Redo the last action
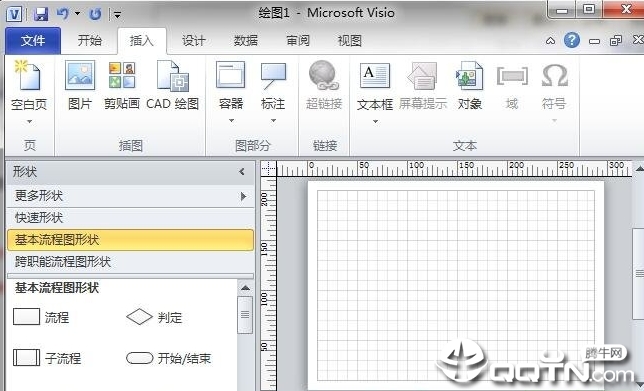 95,15
